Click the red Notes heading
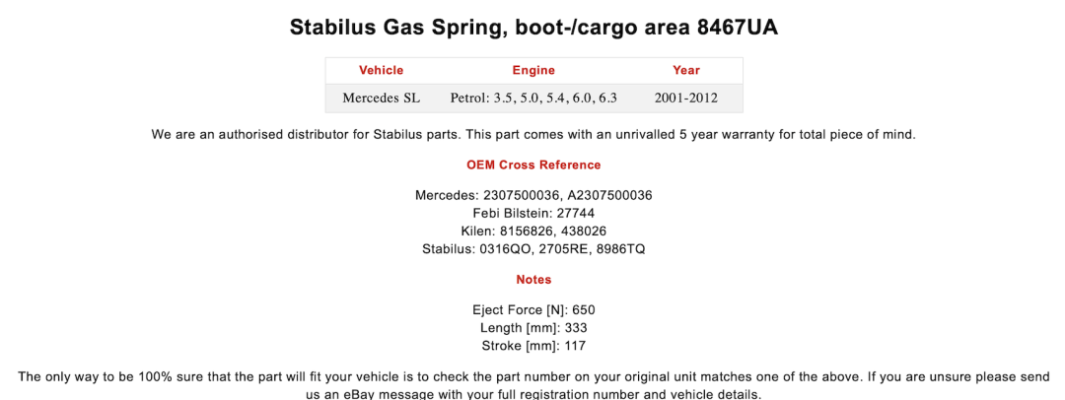The height and width of the screenshot is (400, 1065). [533, 279]
